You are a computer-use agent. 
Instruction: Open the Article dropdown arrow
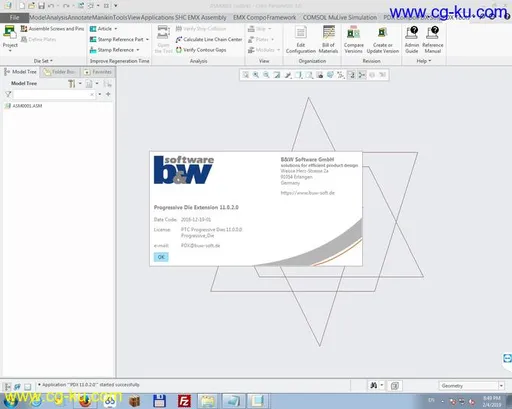(x=116, y=29)
